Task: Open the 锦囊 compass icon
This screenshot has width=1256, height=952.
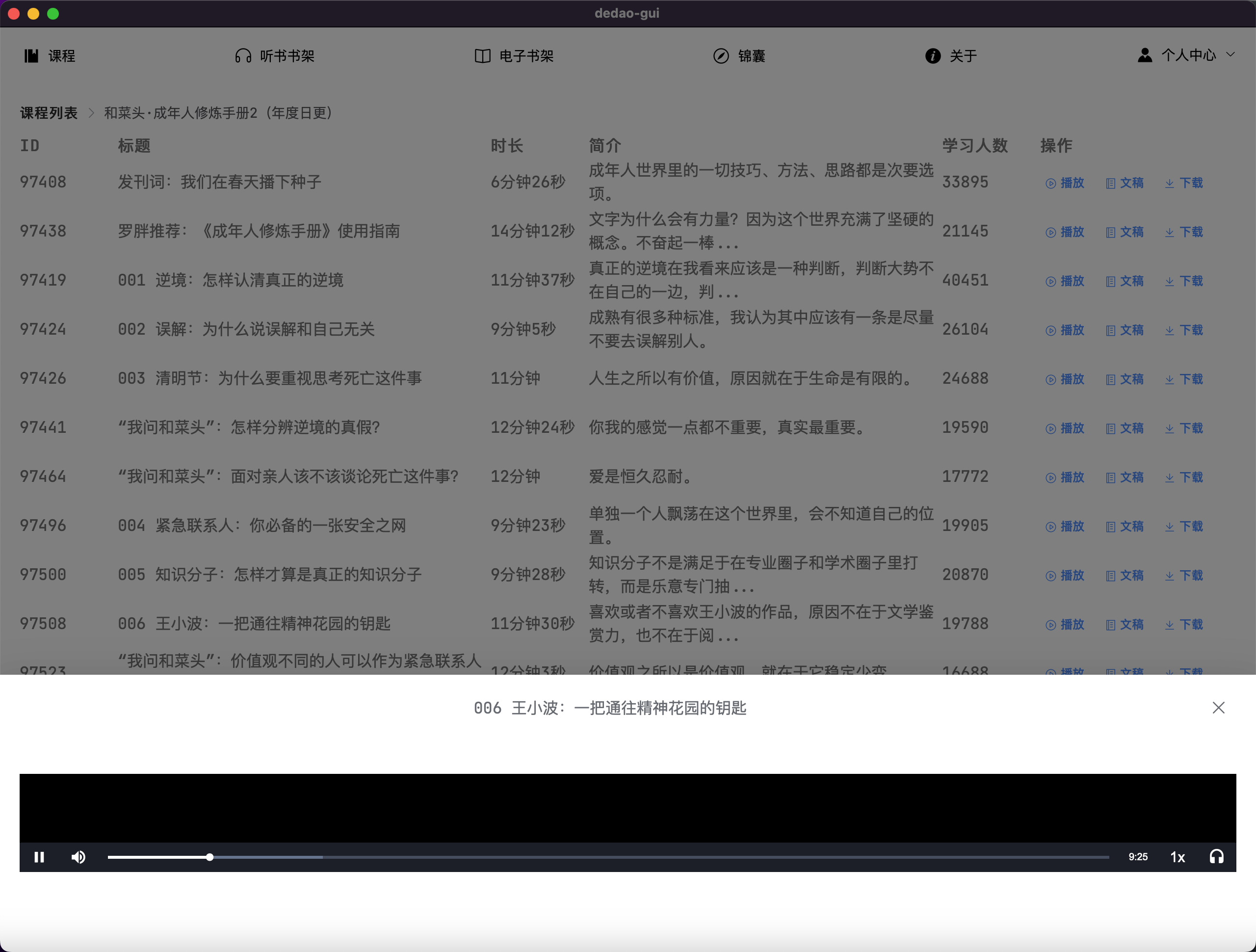Action: (x=721, y=55)
